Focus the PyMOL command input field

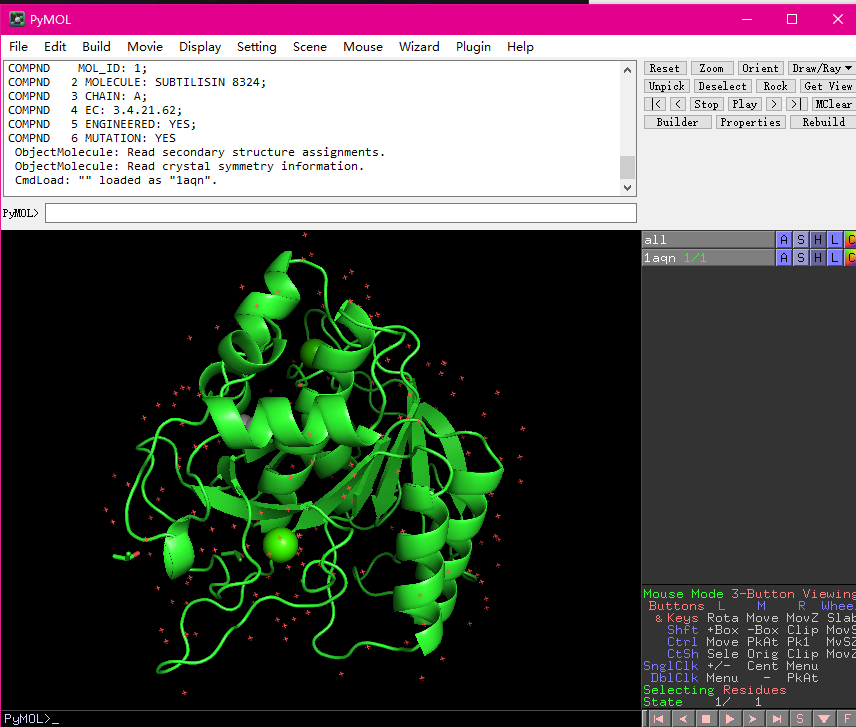tap(340, 213)
